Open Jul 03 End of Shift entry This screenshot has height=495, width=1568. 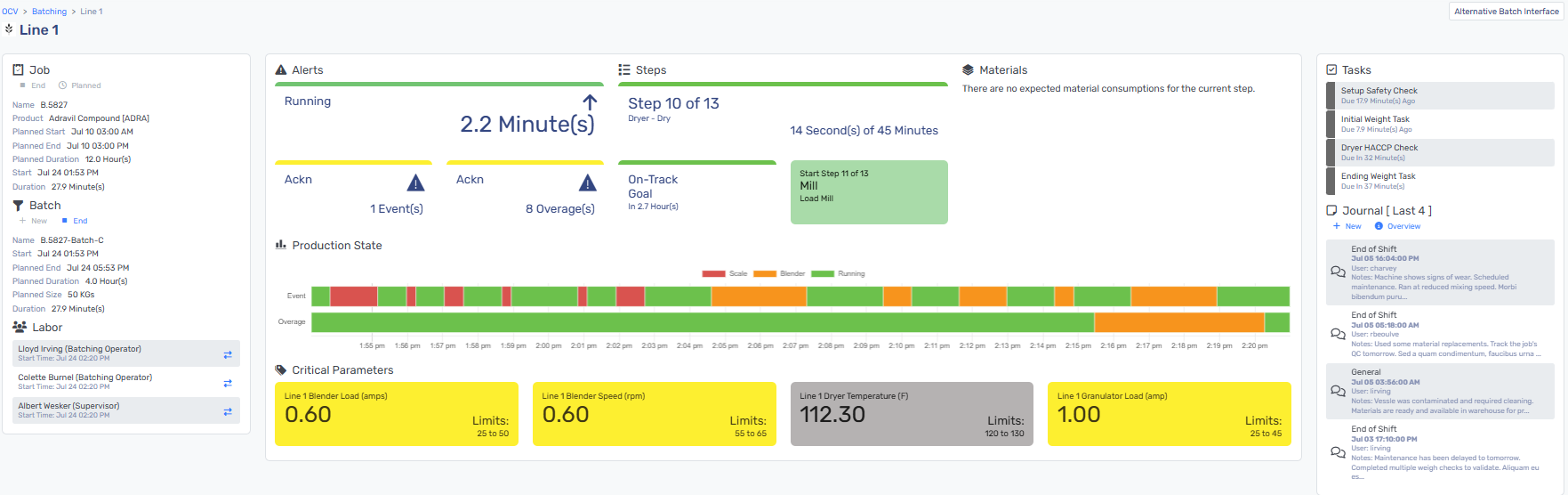coord(1441,453)
